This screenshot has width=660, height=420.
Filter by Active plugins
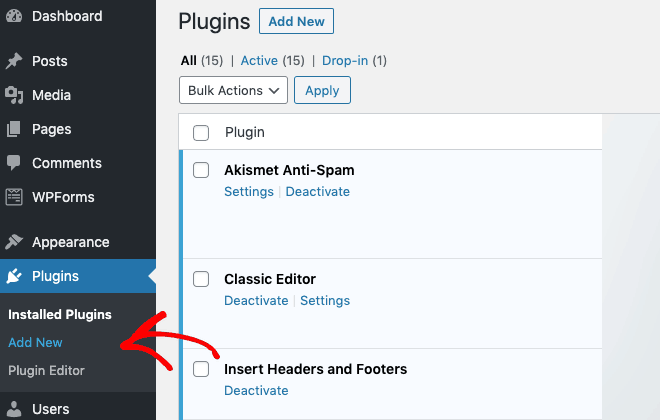[x=259, y=61]
